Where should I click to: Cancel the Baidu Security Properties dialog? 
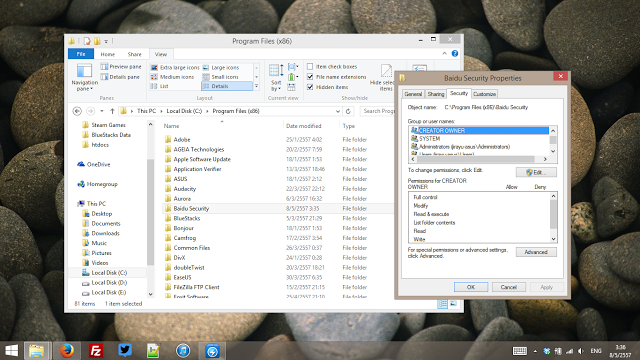[x=509, y=287]
